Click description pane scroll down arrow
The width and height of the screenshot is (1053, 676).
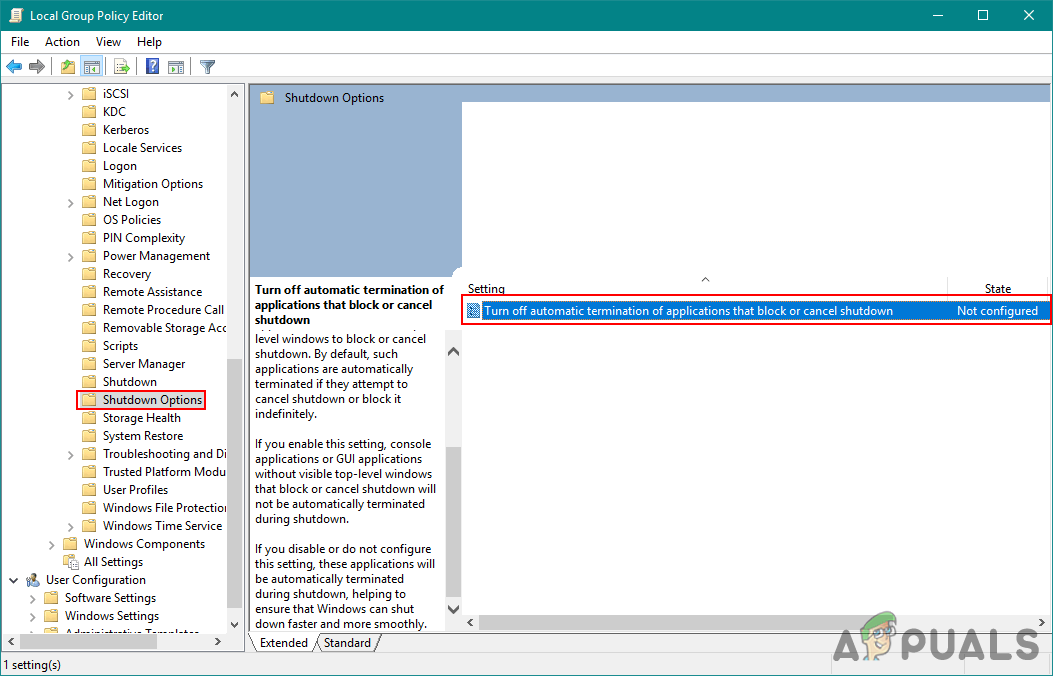[x=453, y=610]
